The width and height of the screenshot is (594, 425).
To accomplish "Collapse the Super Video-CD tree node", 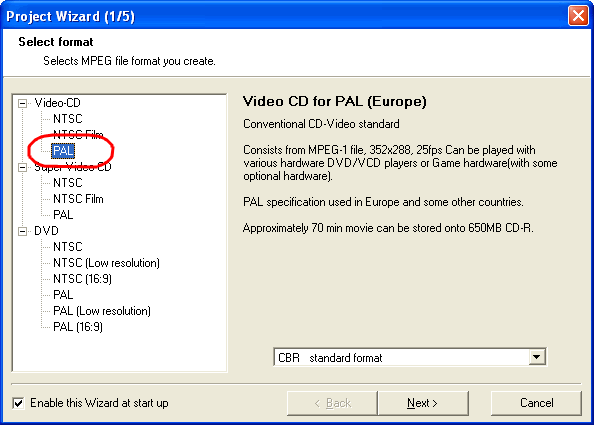I will click(22, 167).
